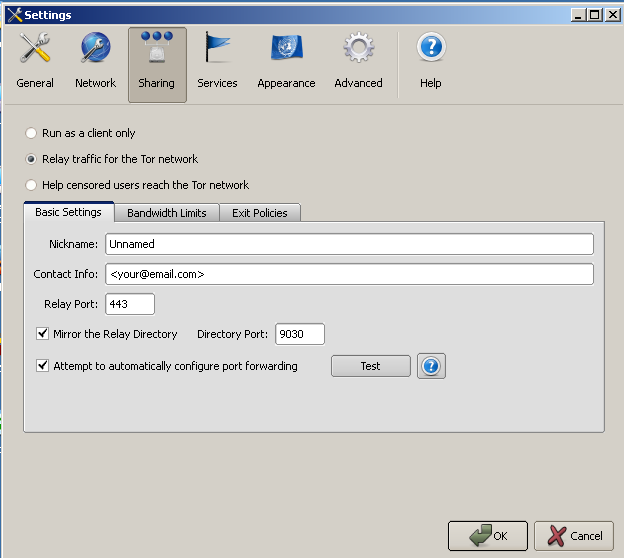This screenshot has height=558, width=624.
Task: Switch to the Exit Policies tab
Action: click(x=260, y=213)
